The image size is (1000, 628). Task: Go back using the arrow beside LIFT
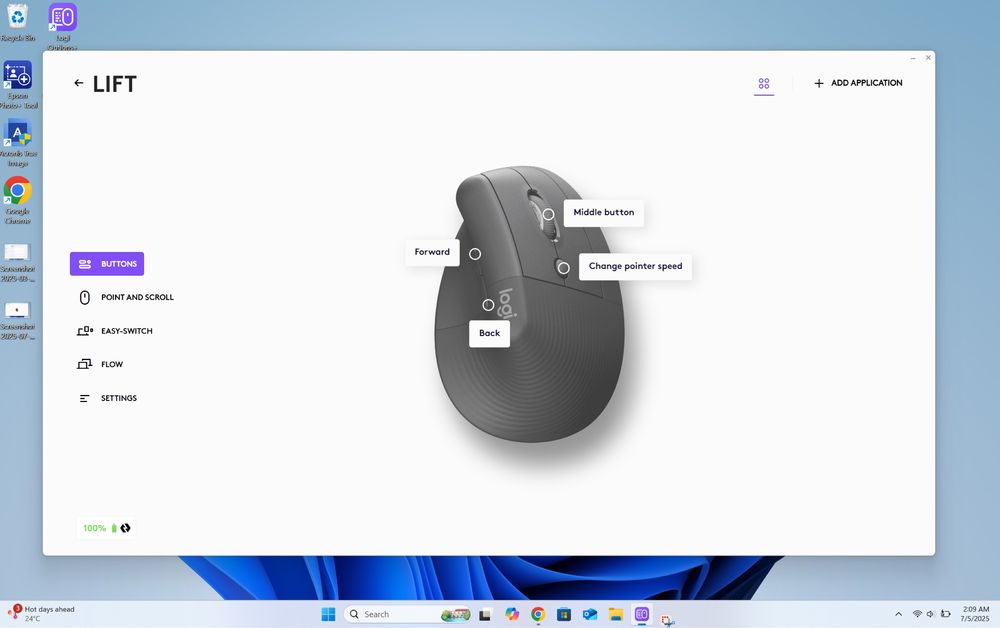78,83
